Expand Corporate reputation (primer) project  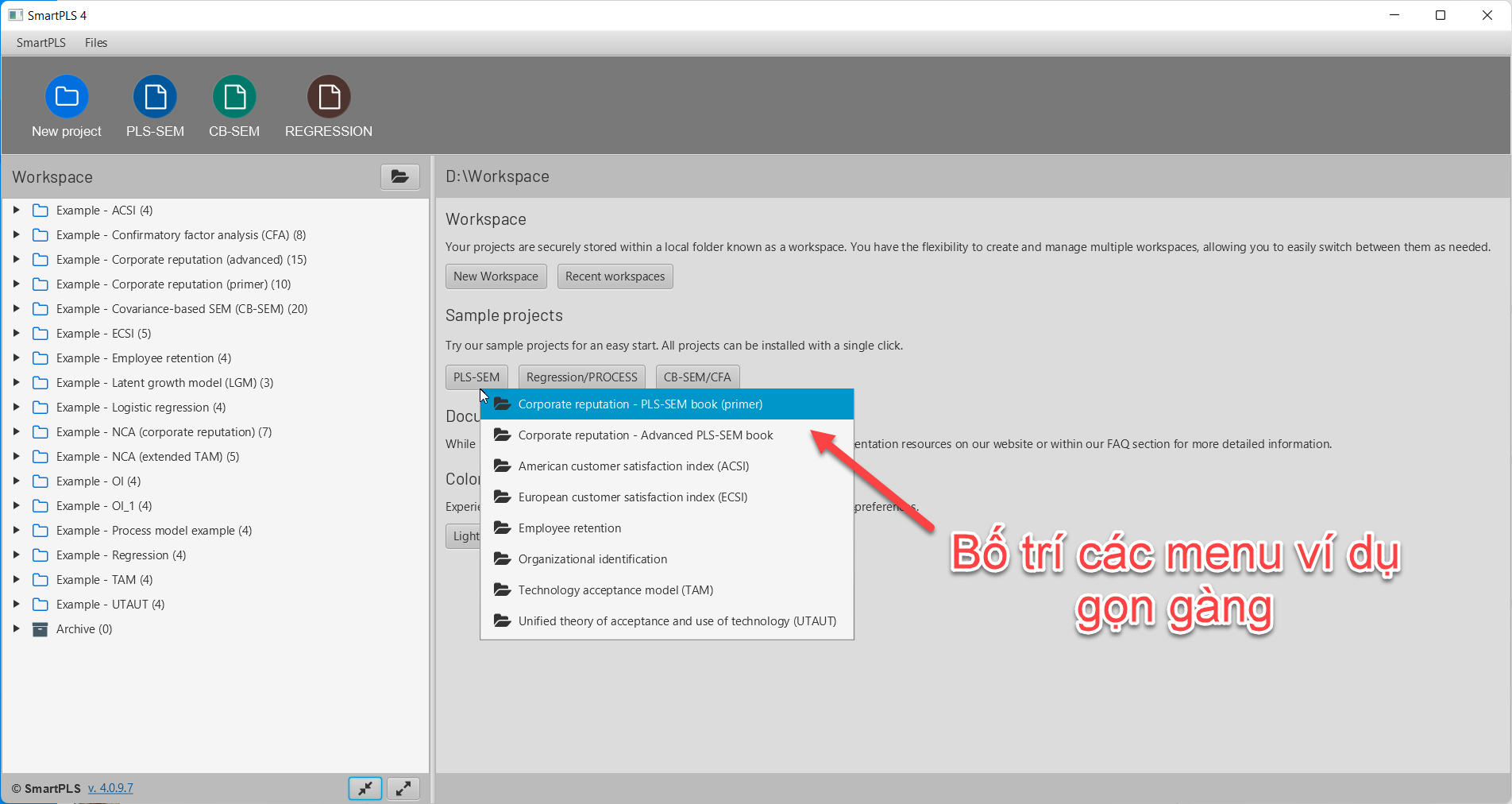click(16, 284)
